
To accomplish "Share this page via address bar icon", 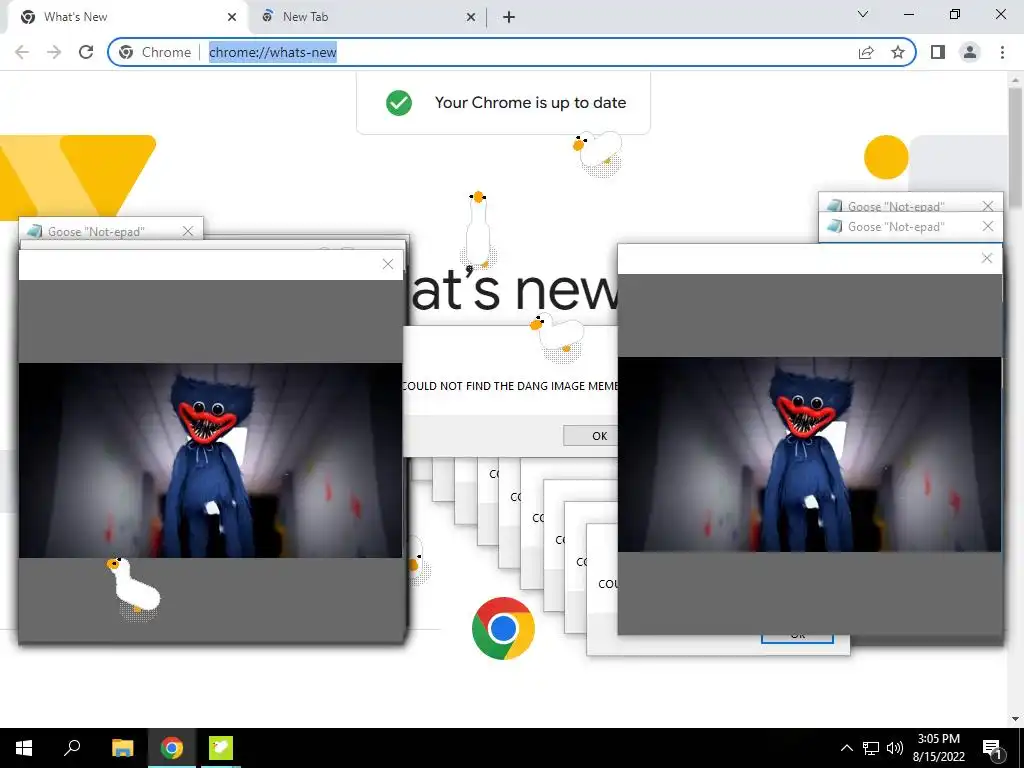I will coord(866,52).
